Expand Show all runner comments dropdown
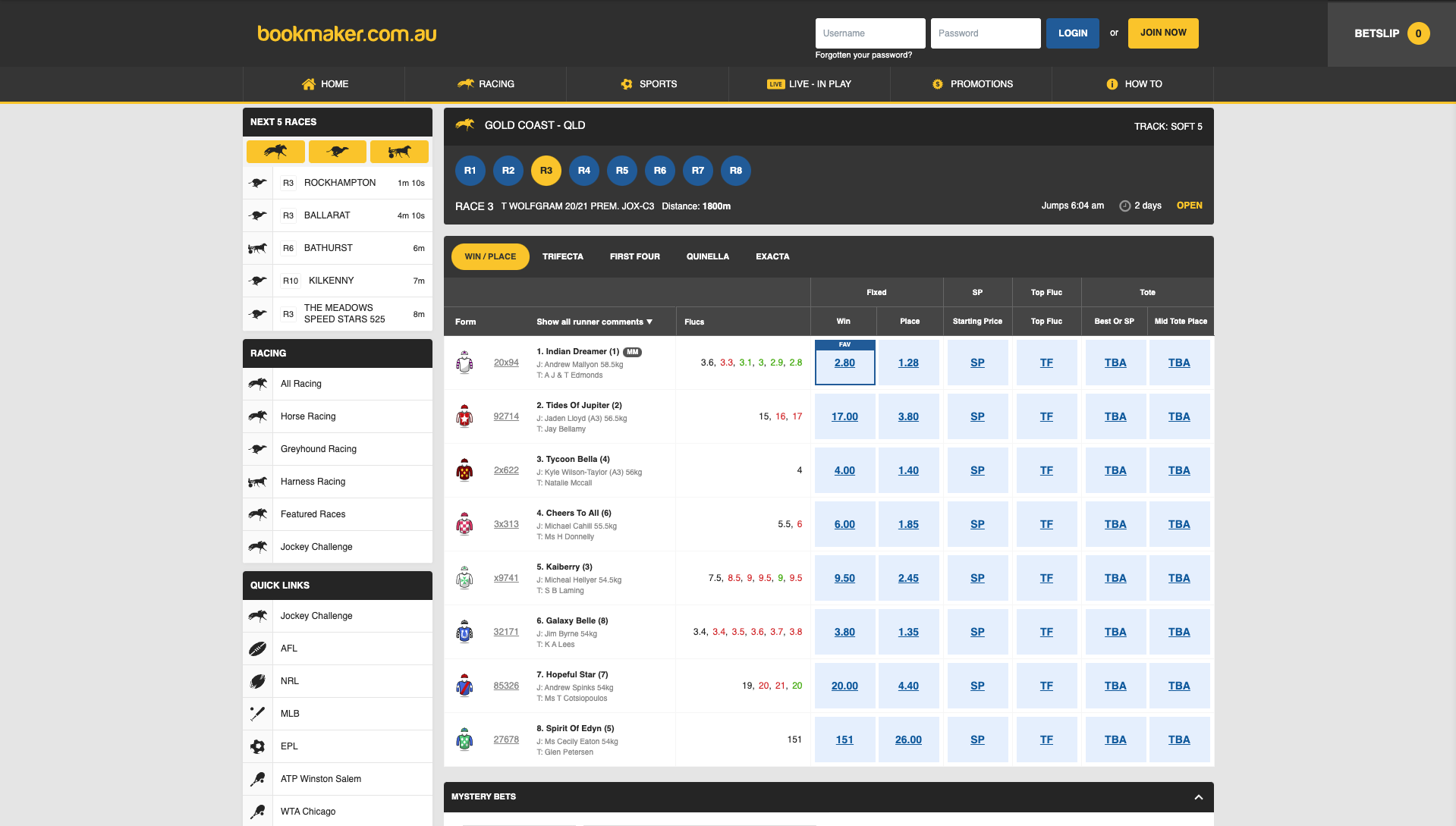Viewport: 1456px width, 826px height. (595, 322)
